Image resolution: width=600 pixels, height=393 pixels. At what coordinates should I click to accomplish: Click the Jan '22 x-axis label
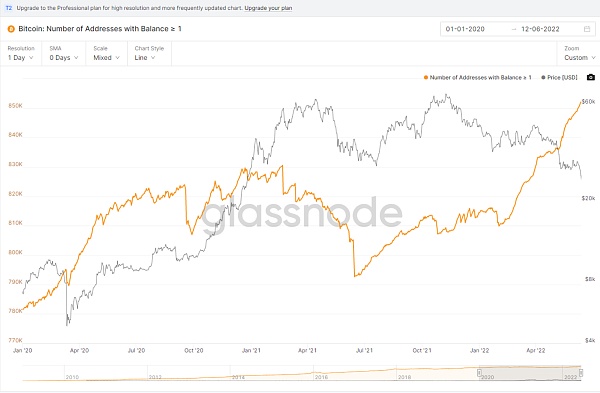479,351
